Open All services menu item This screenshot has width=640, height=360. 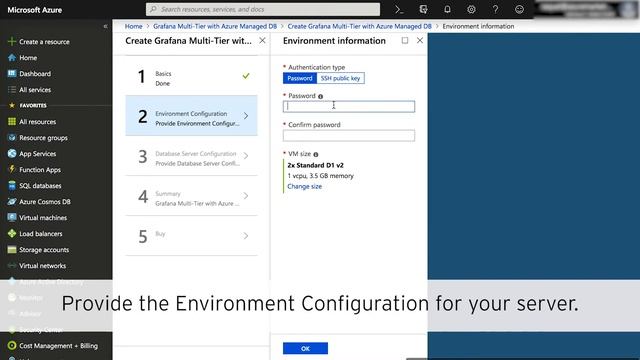[x=35, y=89]
